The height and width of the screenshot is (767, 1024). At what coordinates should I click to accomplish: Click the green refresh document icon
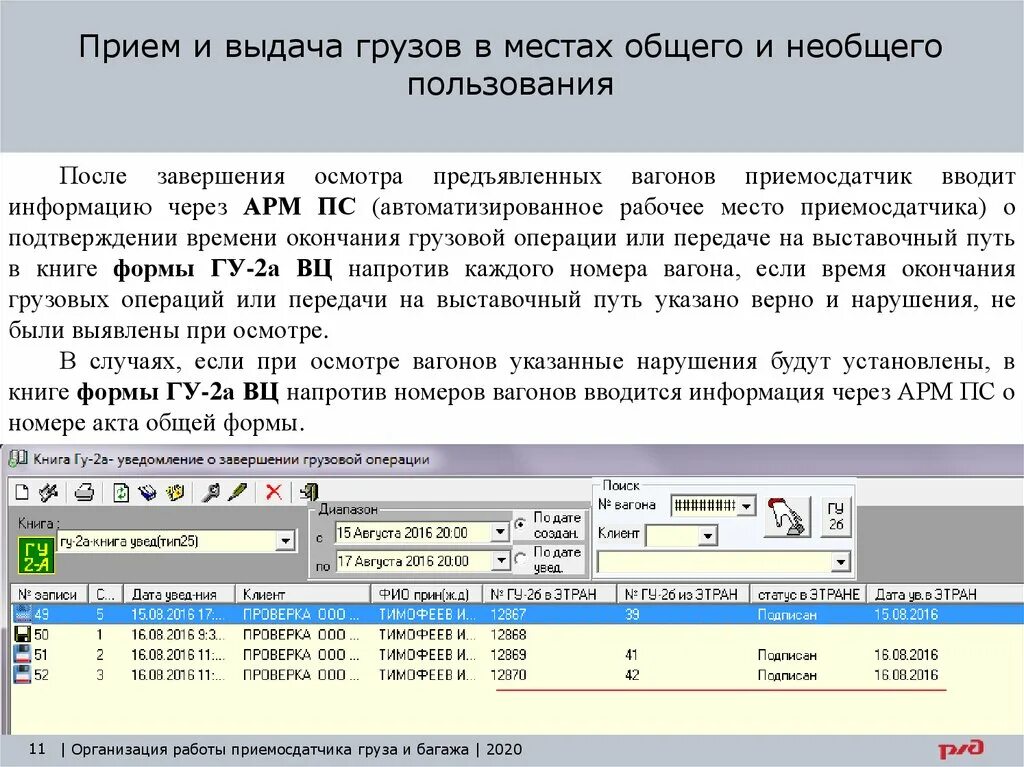click(121, 492)
